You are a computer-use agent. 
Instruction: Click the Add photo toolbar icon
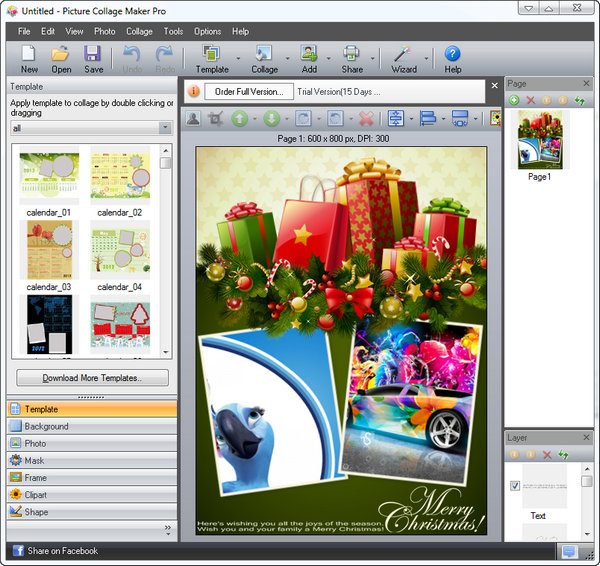(309, 53)
